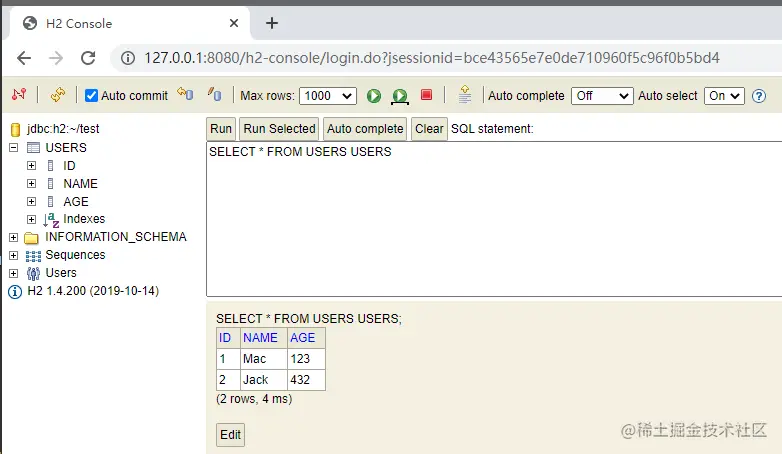Click the Commit icon

pos(215,94)
